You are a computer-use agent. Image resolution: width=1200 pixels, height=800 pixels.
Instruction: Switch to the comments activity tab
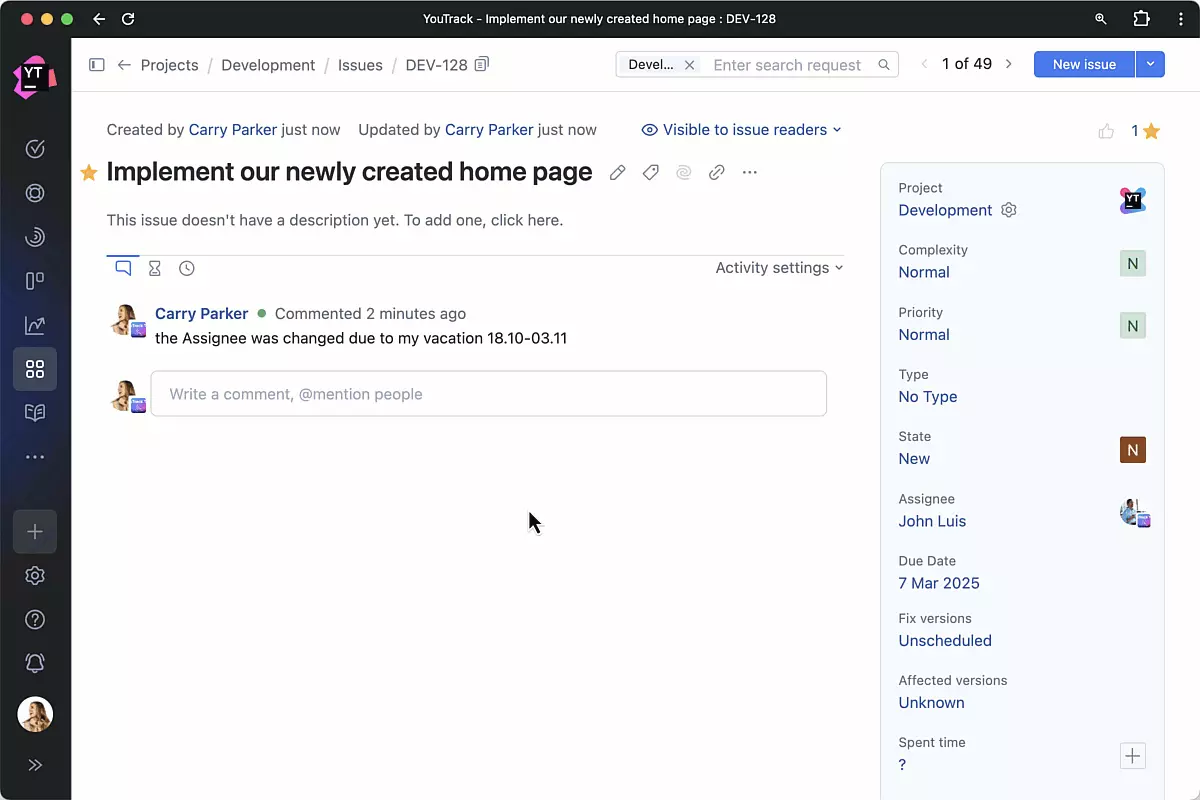[123, 268]
